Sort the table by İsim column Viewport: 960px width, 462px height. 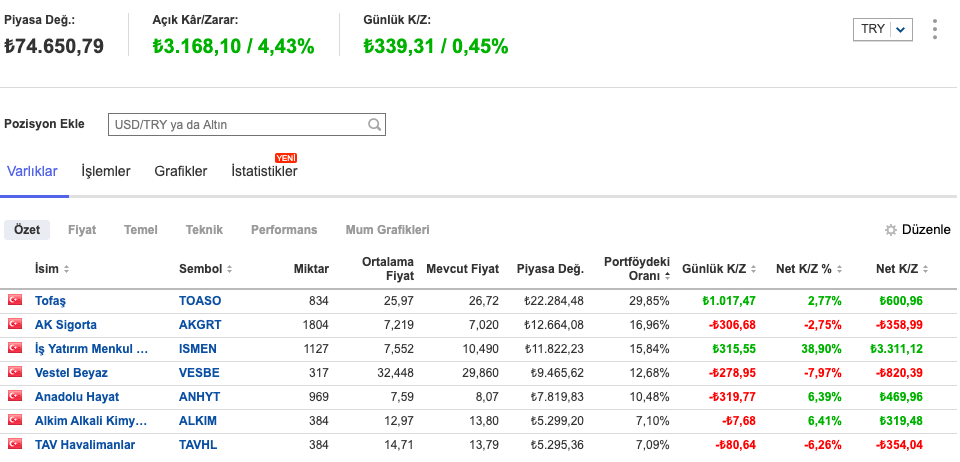pyautogui.click(x=52, y=269)
